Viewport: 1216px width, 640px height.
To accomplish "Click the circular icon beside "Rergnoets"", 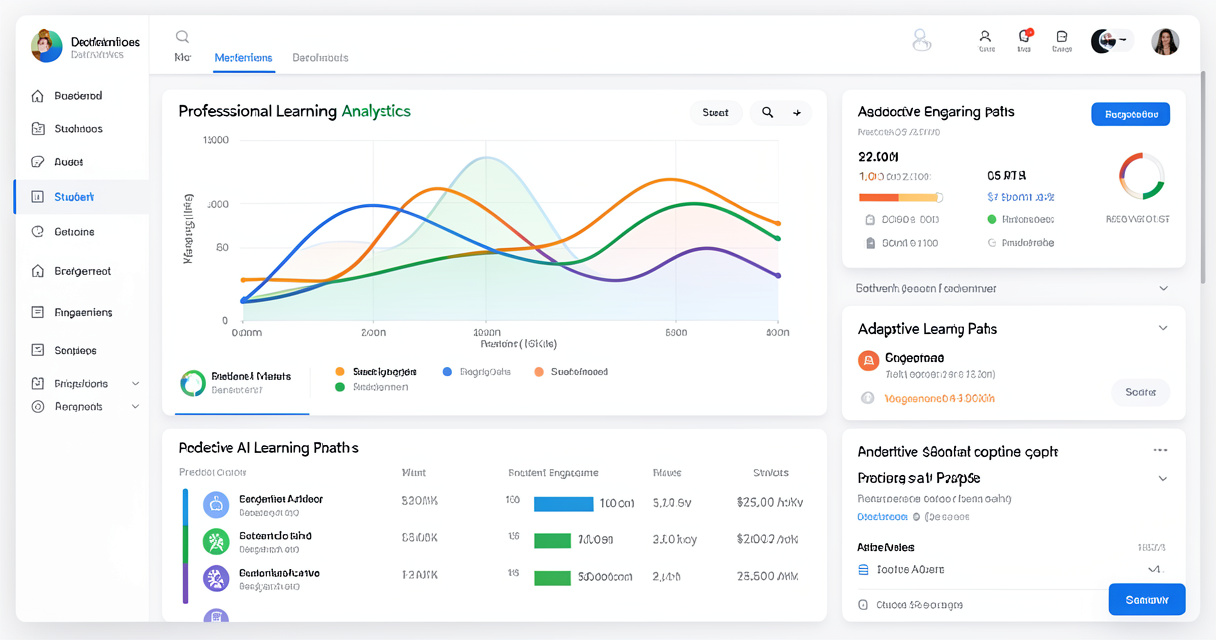I will click(x=38, y=407).
